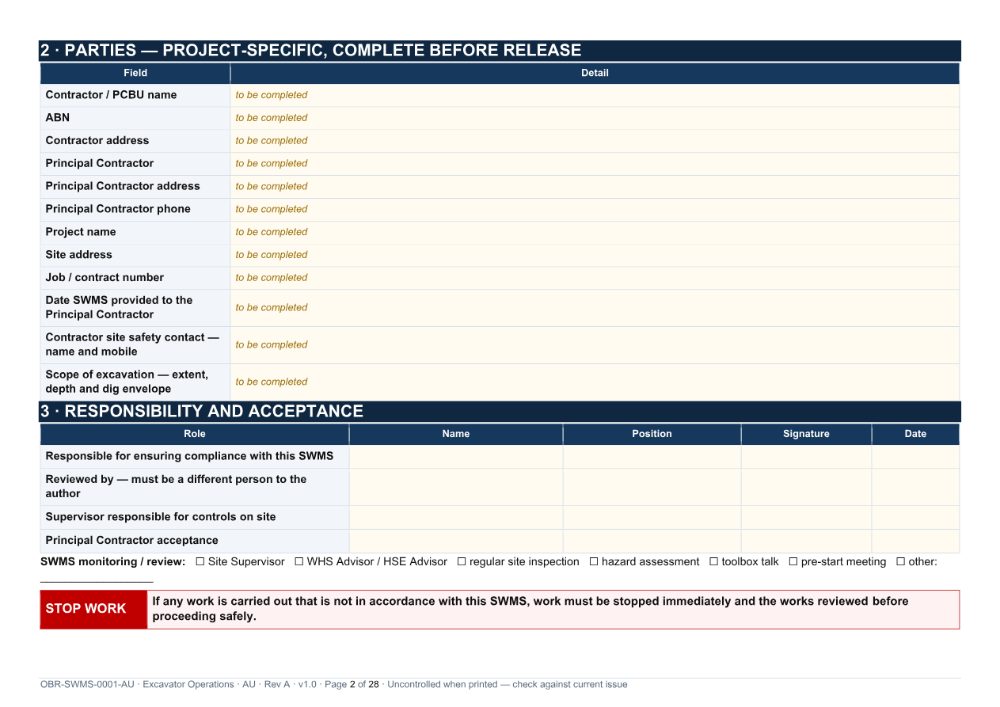The height and width of the screenshot is (707, 1000).
Task: Click the Scope of excavation detail field
Action: click(x=594, y=382)
